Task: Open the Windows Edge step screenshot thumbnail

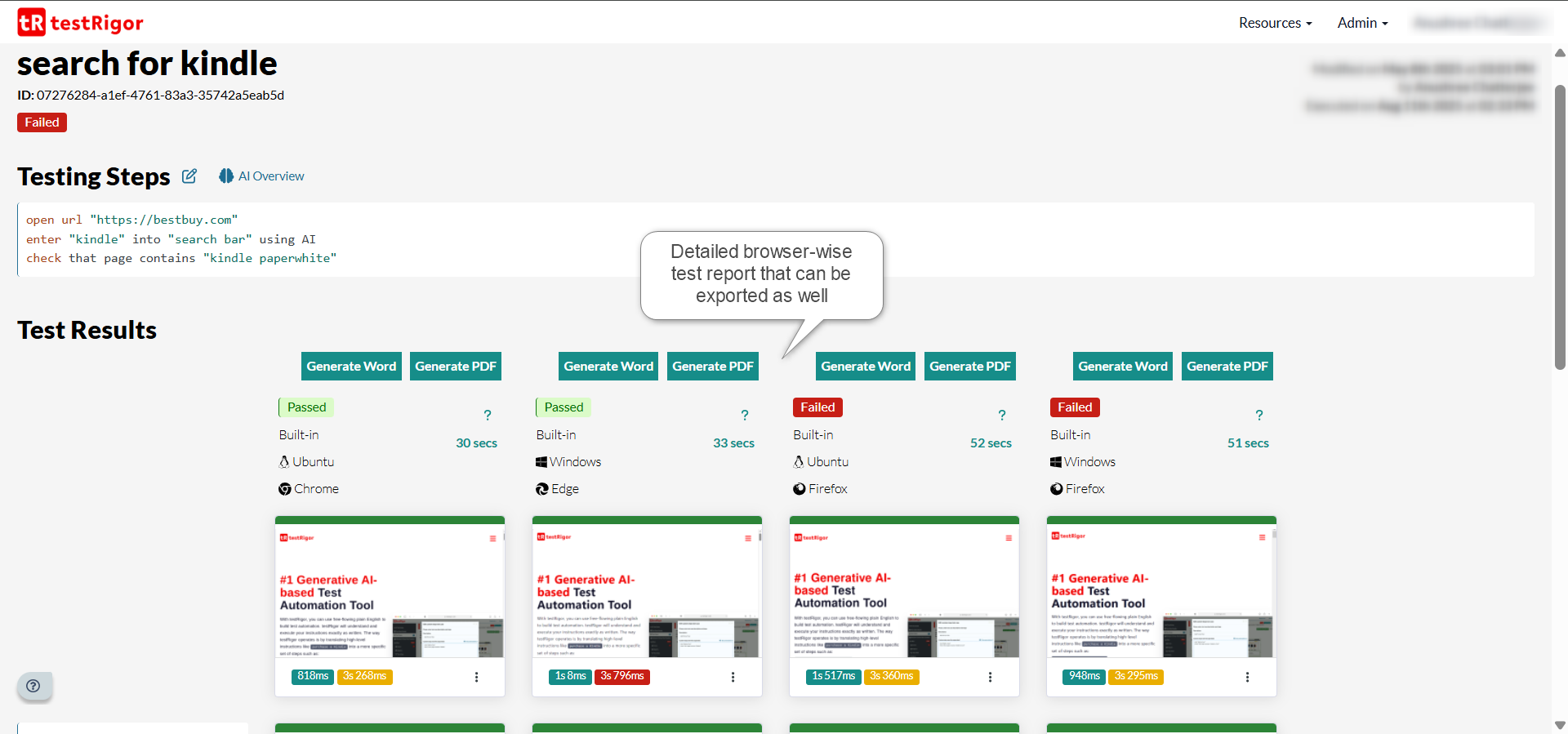Action: [x=647, y=592]
